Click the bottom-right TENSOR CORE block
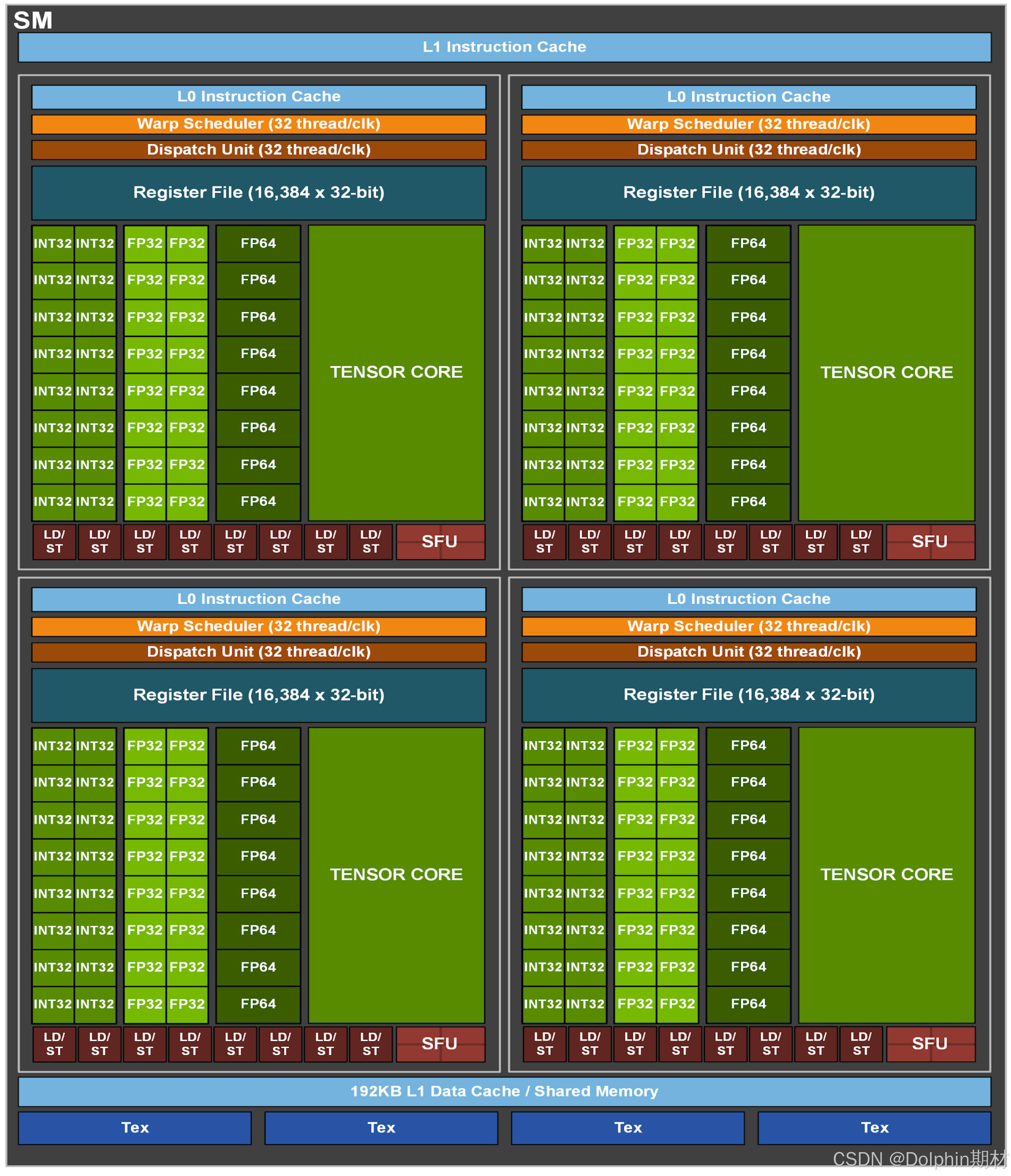The image size is (1011, 1176). tap(886, 875)
